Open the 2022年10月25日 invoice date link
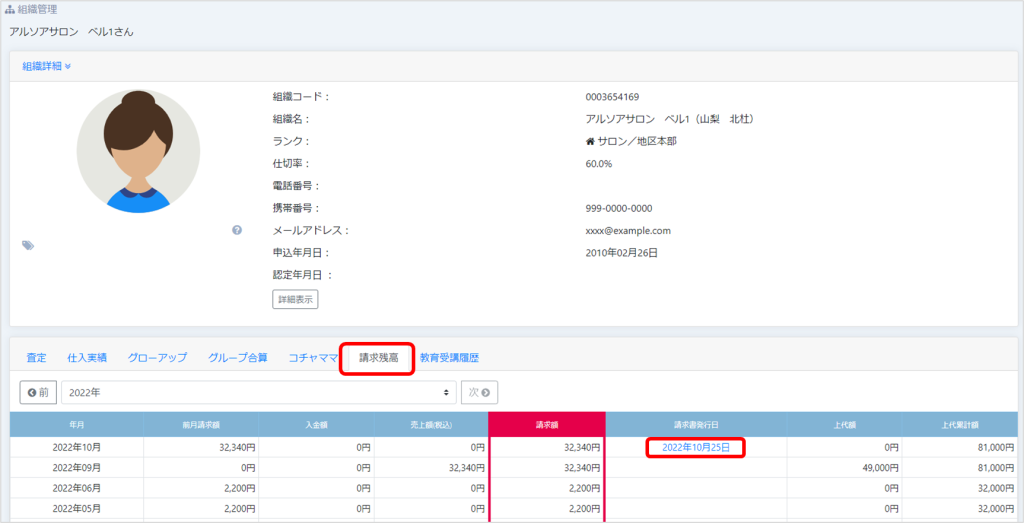Image resolution: width=1024 pixels, height=523 pixels. (x=696, y=448)
